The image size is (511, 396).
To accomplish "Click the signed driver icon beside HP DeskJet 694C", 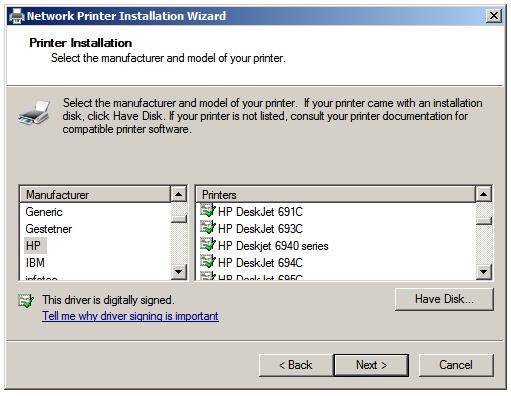I will tap(208, 262).
